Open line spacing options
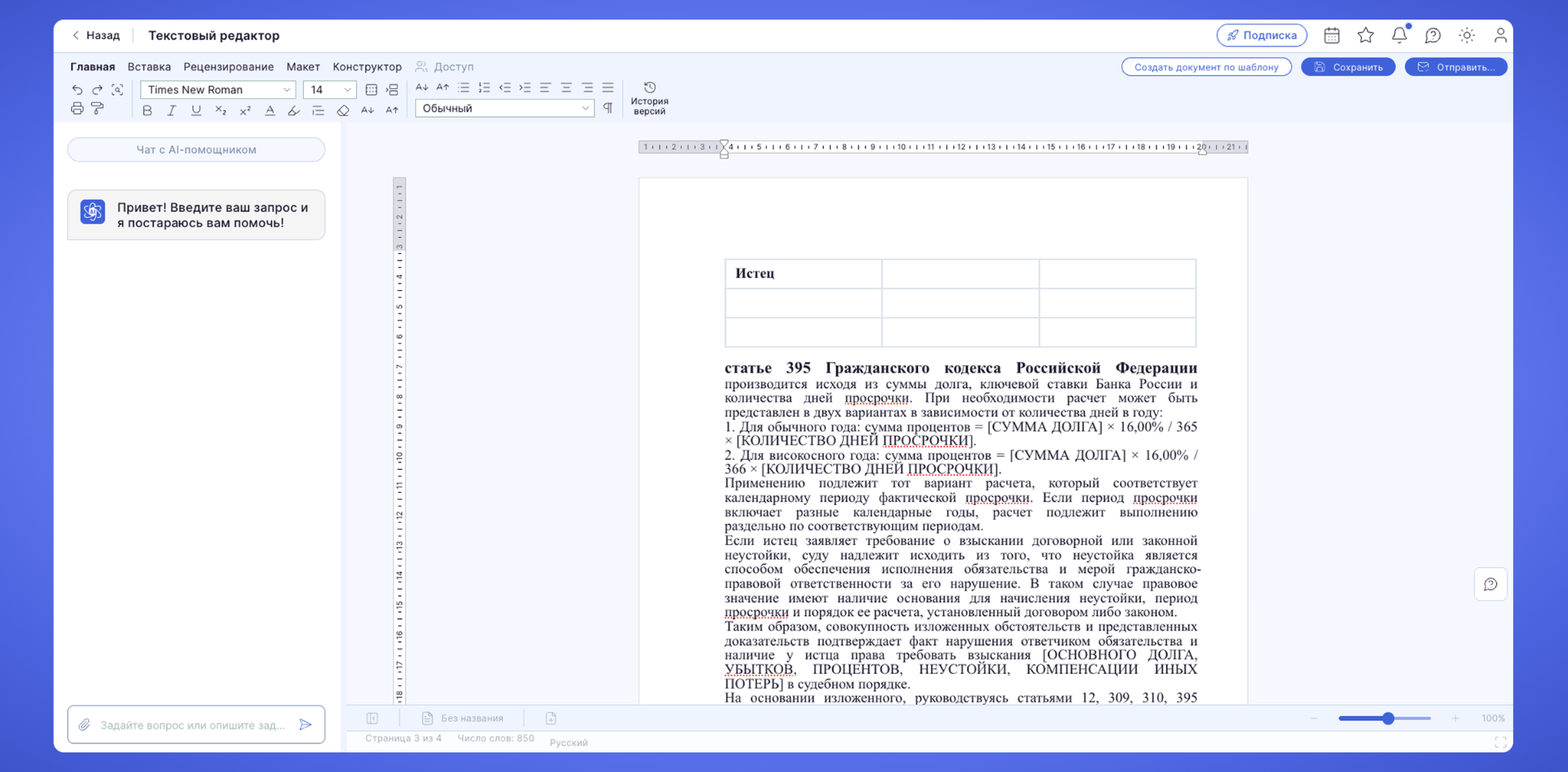This screenshot has width=1568, height=772. pos(318,110)
